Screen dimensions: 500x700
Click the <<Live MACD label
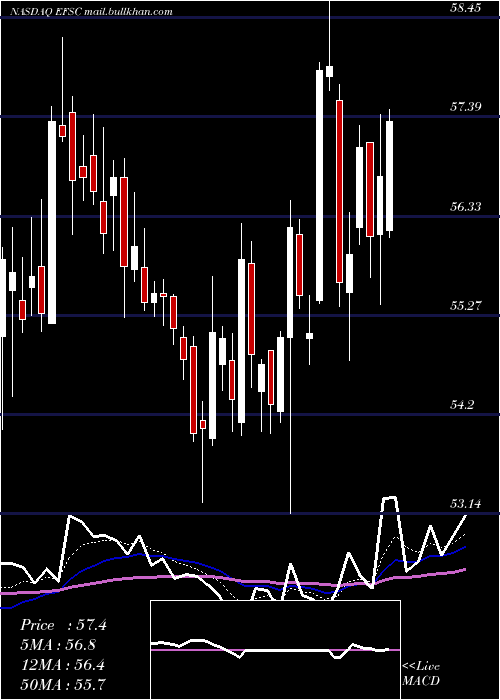pos(421,674)
